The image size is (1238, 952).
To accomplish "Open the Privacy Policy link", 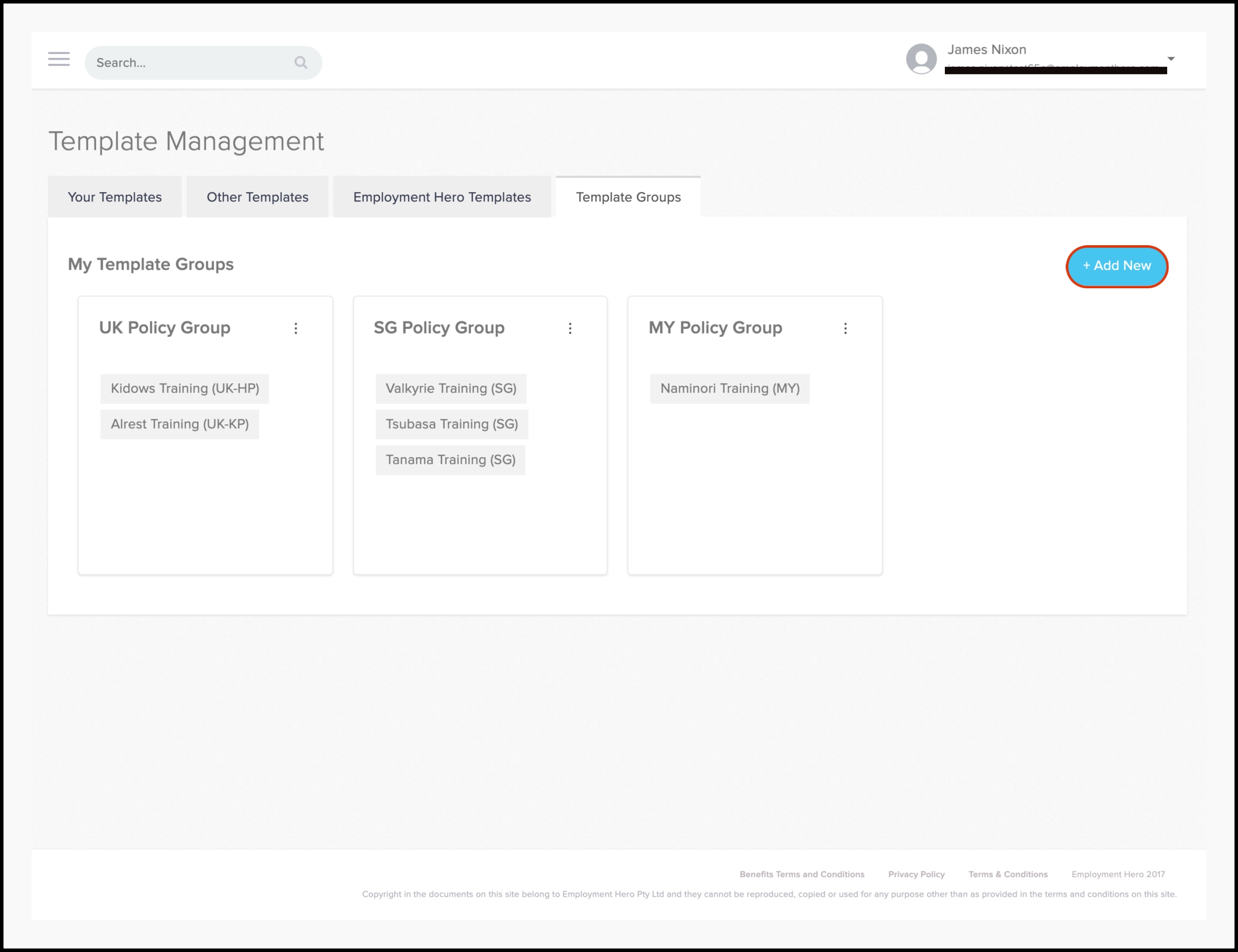I will coord(916,874).
